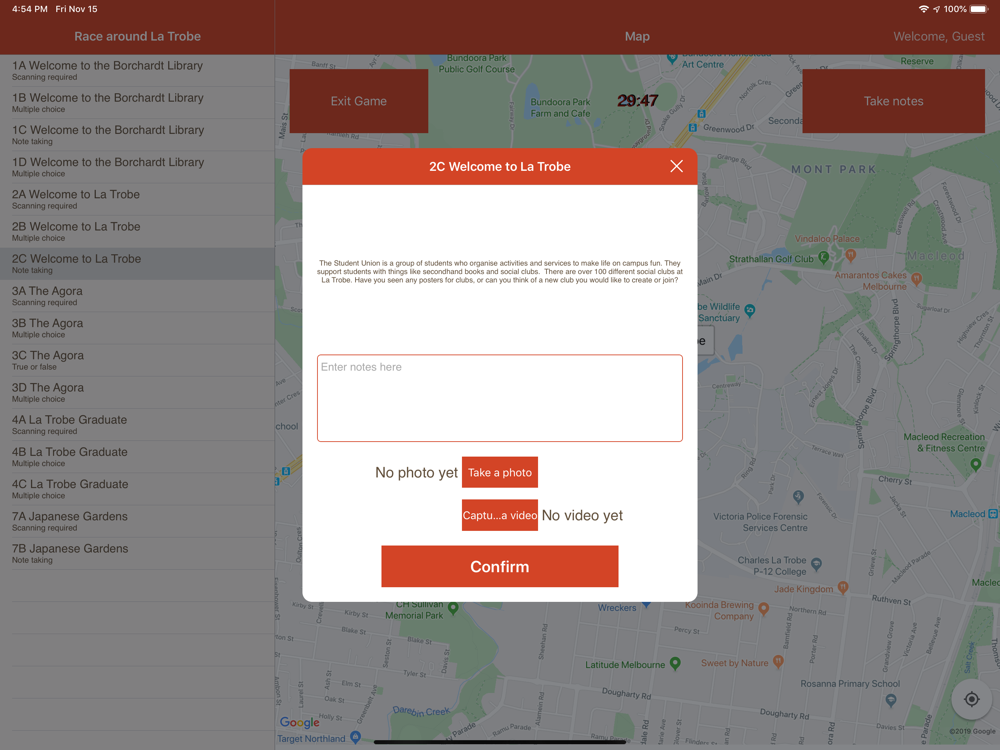Open task 4C La Trobe Graduate

coord(137,489)
